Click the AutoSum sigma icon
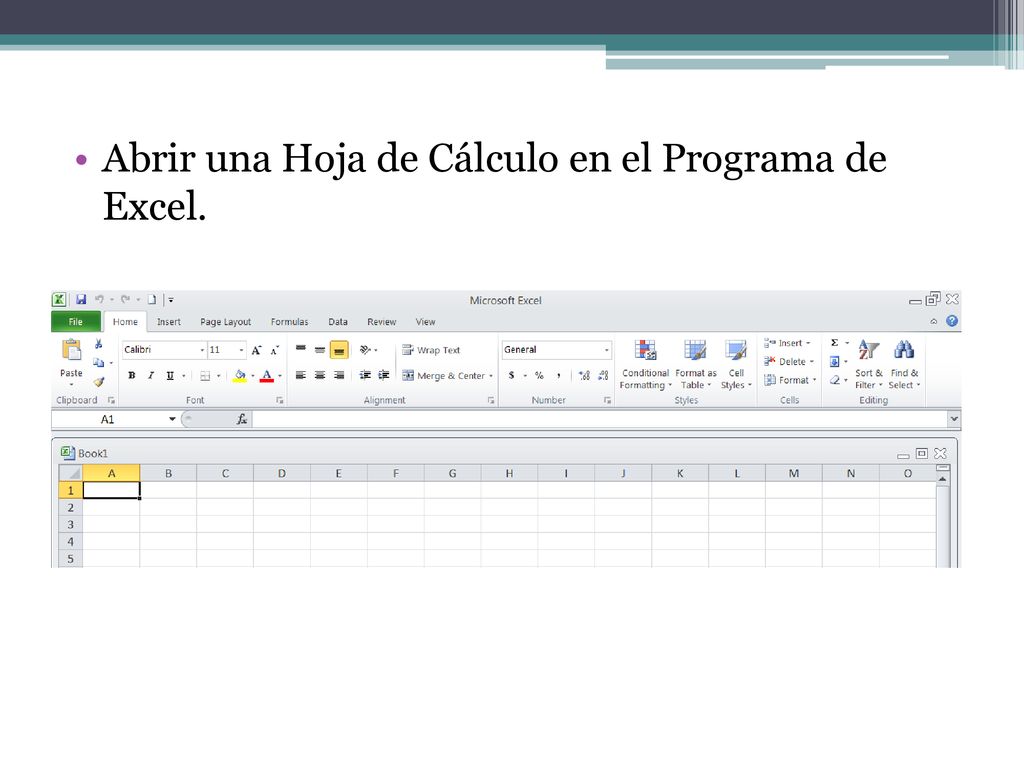Screen dimensions: 1024x768 [835, 343]
